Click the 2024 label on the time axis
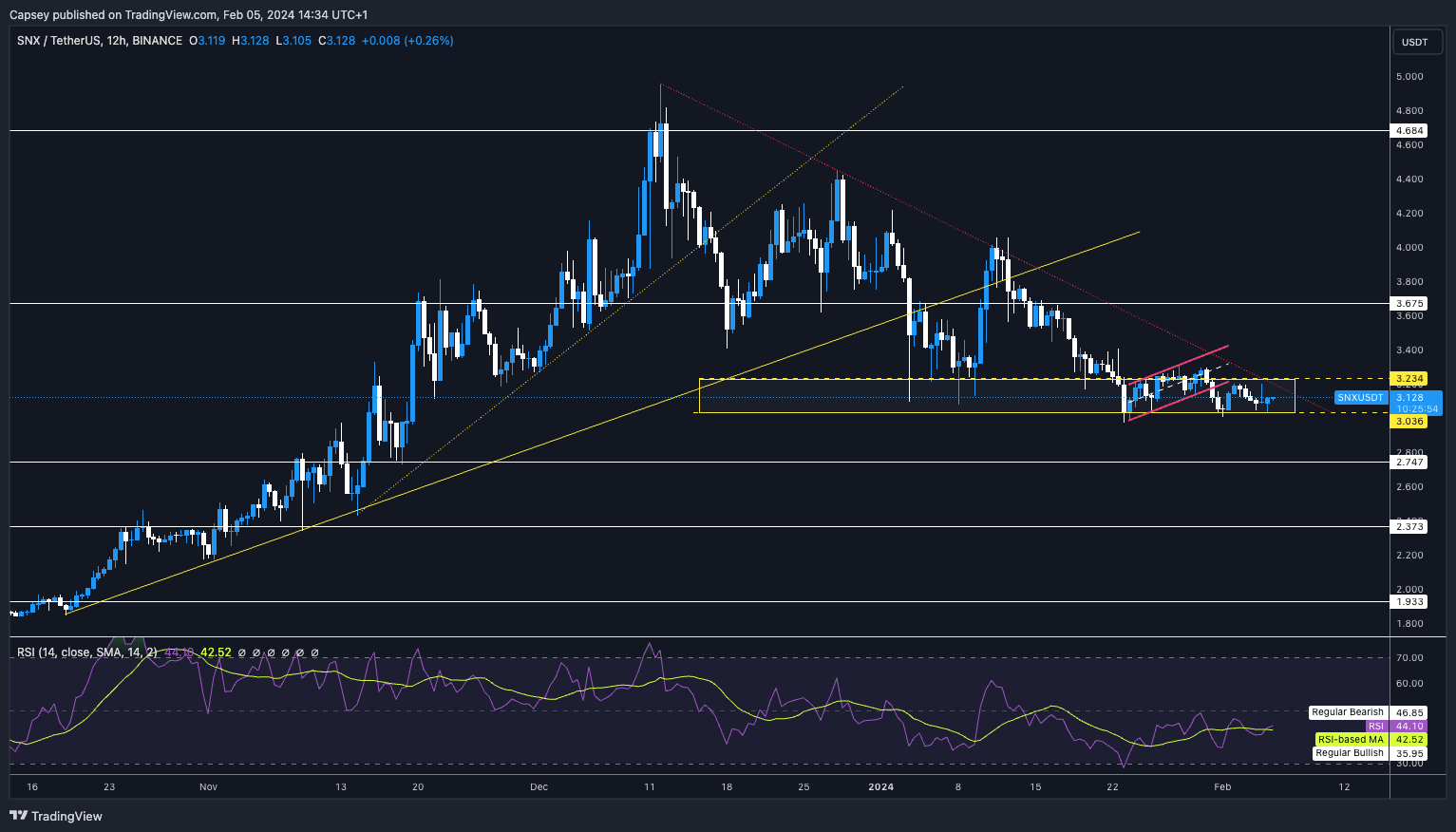Screen dimensions: 1456x832 click(881, 787)
